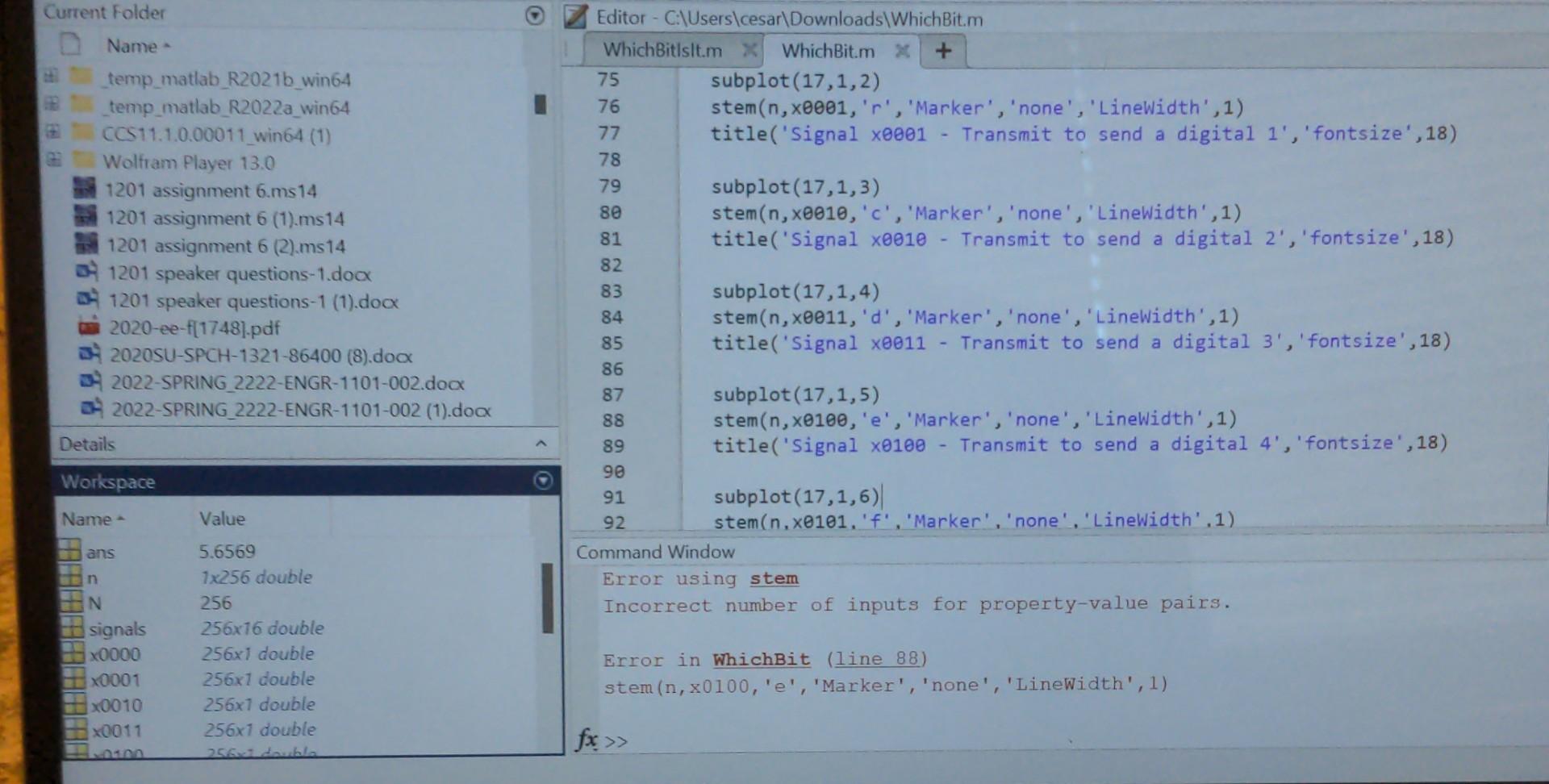Click the Current Folder scrollbar
The width and height of the screenshot is (1549, 784).
(542, 105)
